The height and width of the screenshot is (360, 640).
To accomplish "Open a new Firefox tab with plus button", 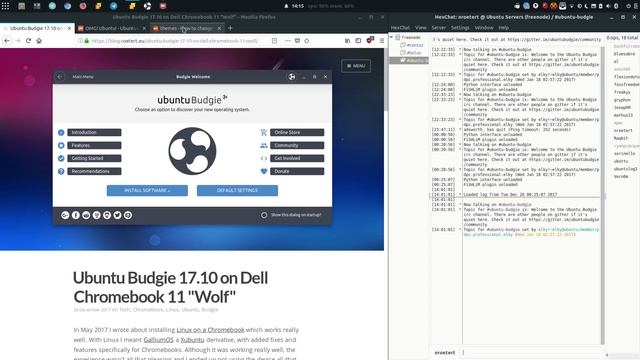I will point(230,28).
